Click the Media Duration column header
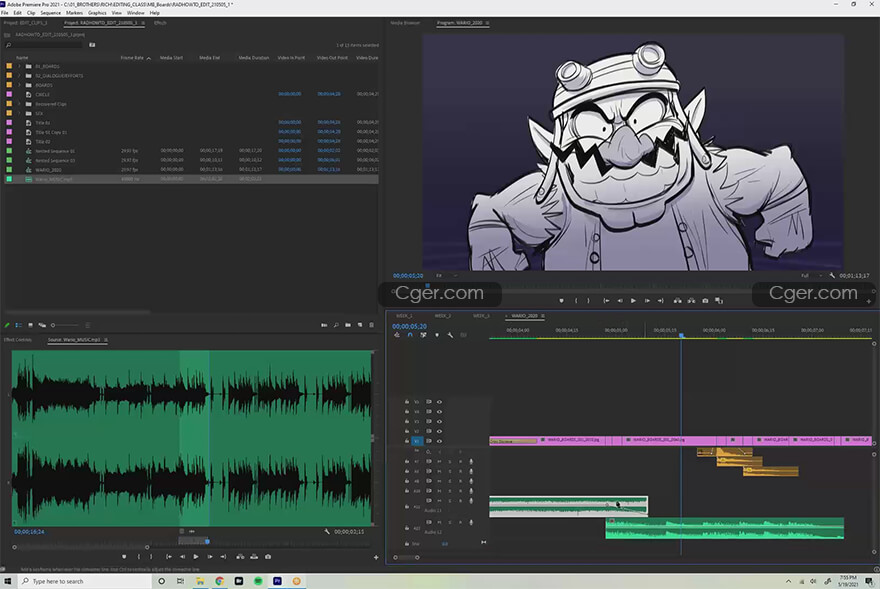This screenshot has height=589, width=880. [254, 58]
